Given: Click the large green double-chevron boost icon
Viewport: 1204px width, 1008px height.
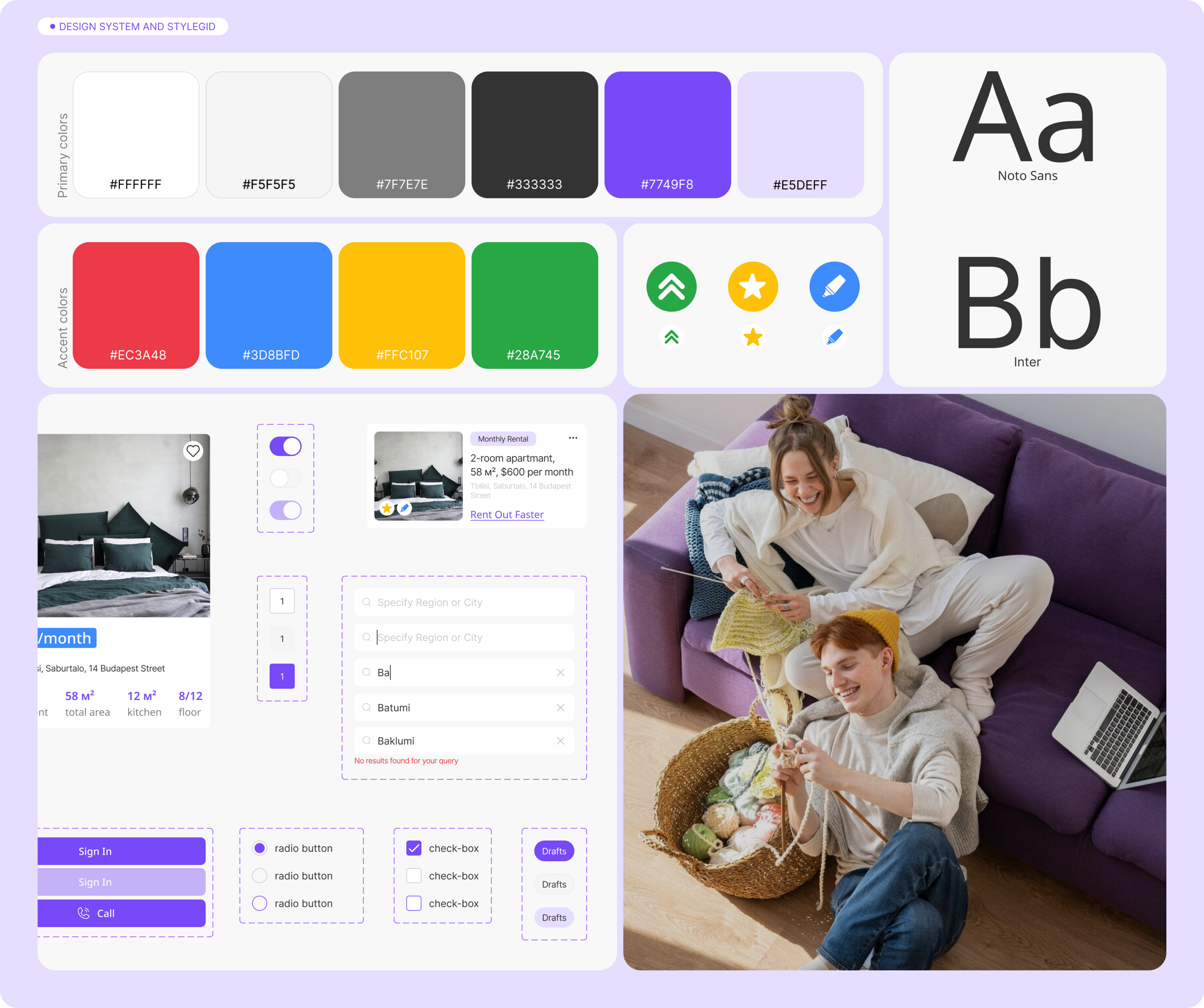Looking at the screenshot, I should click(x=671, y=287).
